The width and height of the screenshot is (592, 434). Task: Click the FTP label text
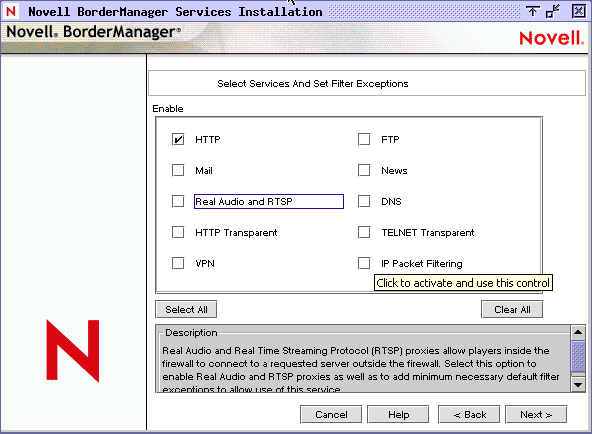tap(390, 140)
